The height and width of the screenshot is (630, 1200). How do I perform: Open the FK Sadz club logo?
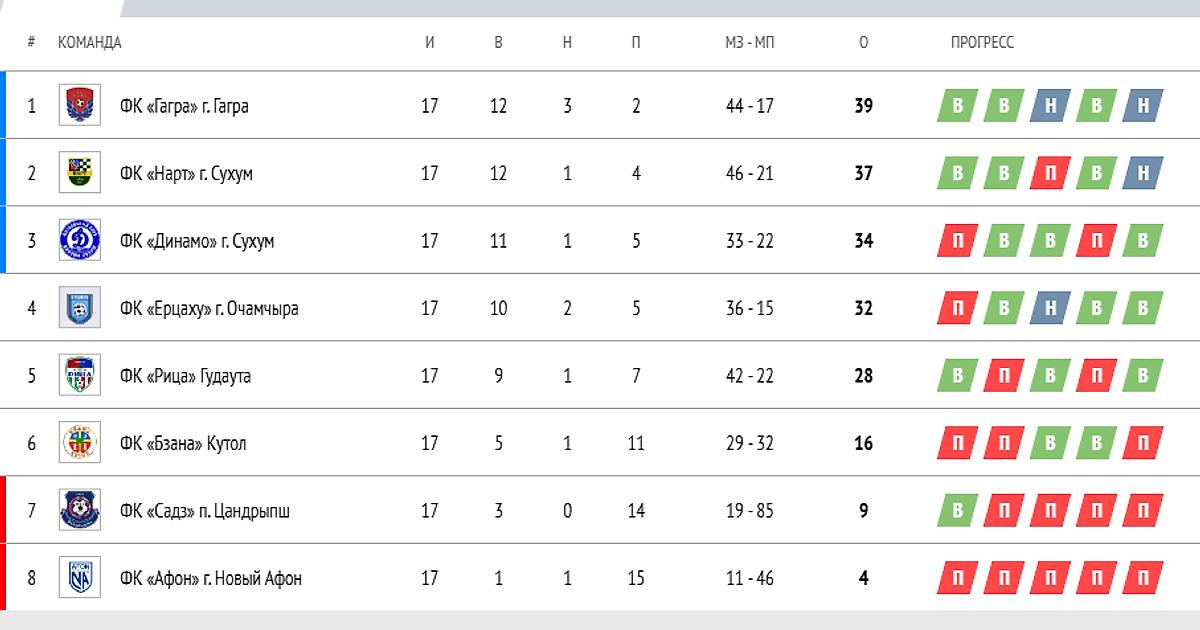tap(79, 511)
